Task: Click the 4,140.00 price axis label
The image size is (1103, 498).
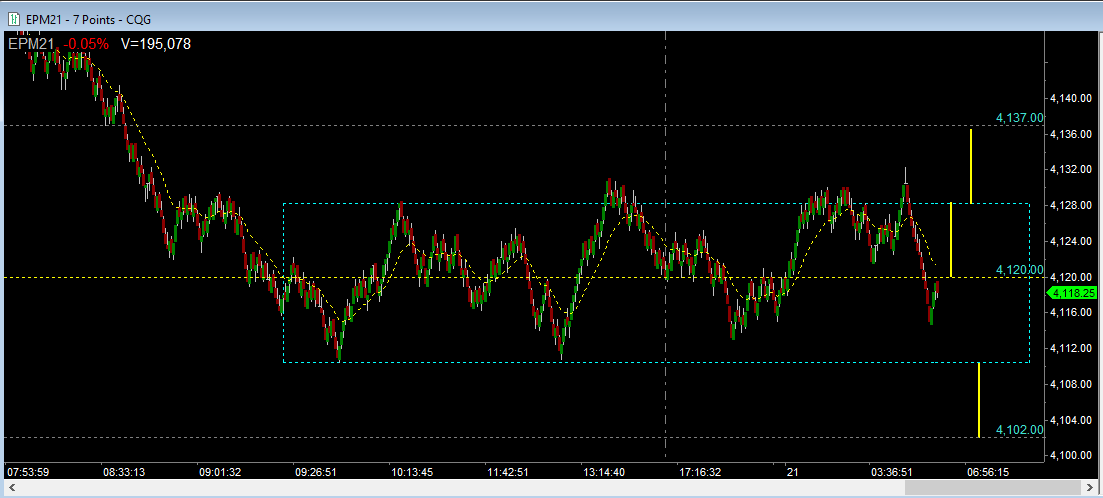Action: 1071,98
